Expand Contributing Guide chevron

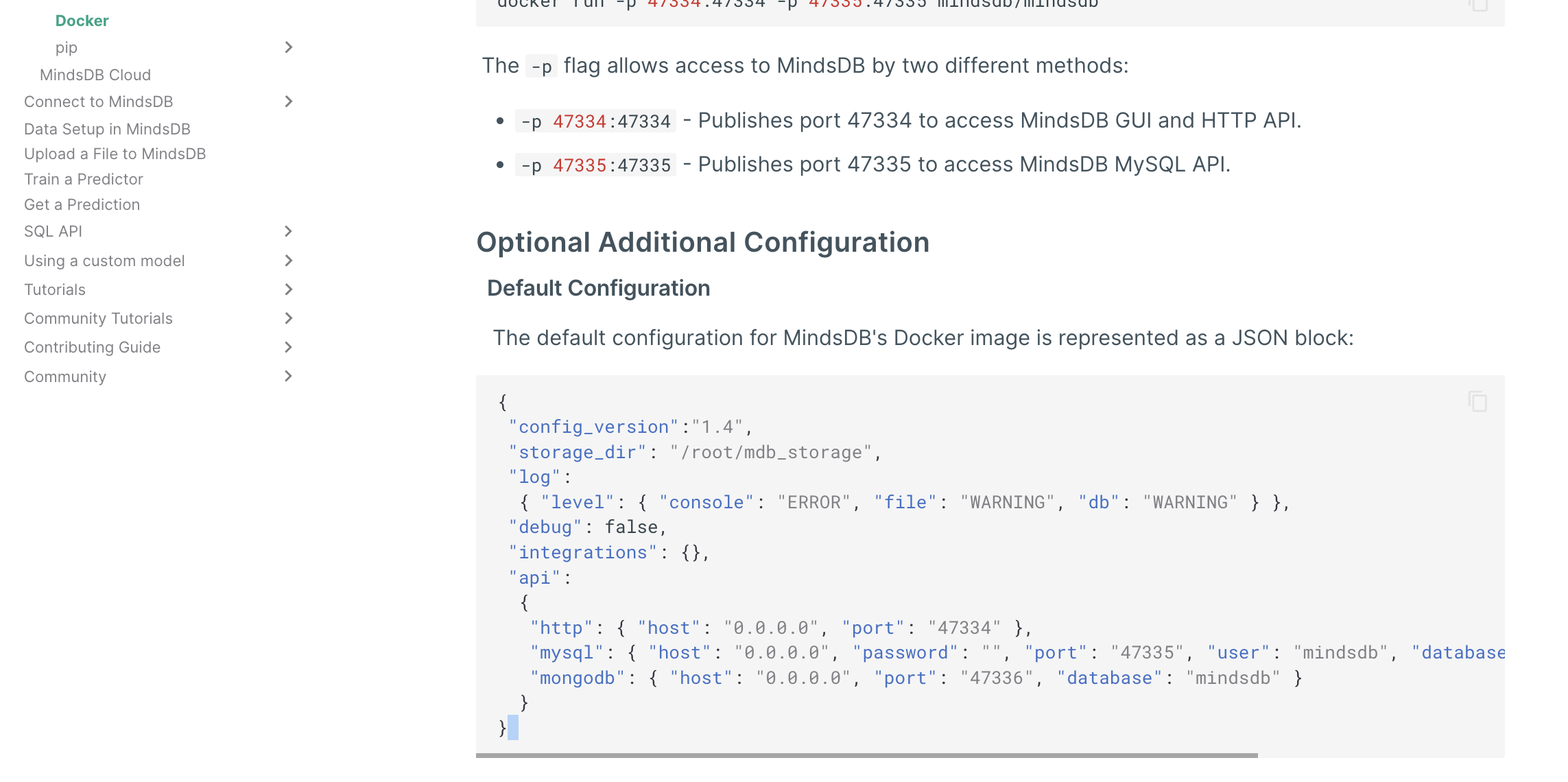[x=289, y=347]
